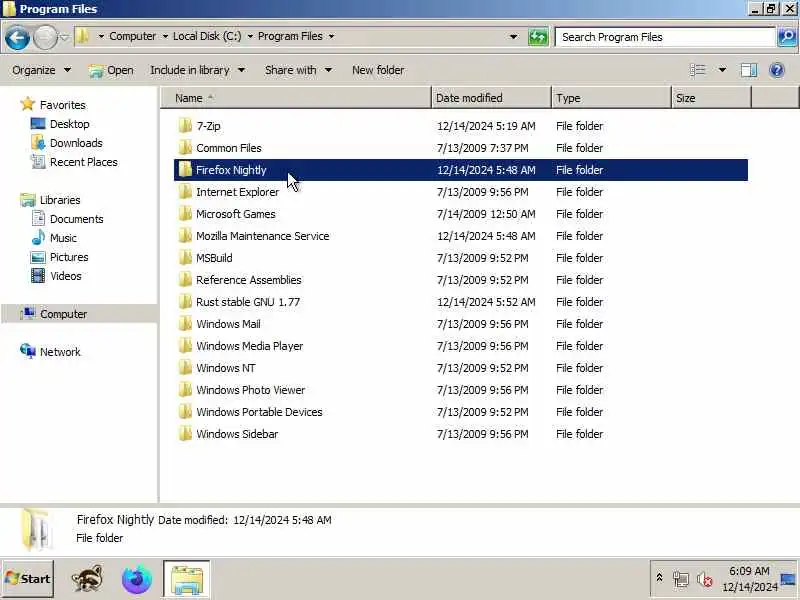Open the Help question mark icon

tap(777, 70)
